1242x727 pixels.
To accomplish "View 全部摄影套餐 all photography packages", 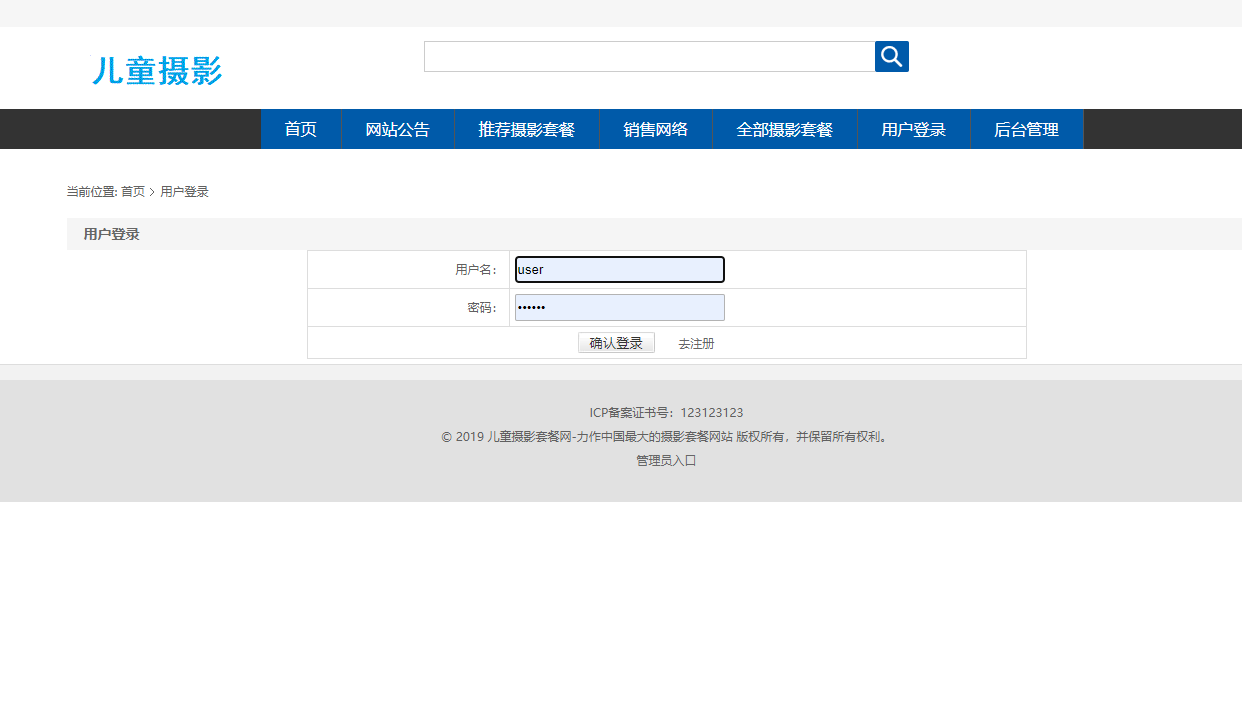I will click(785, 129).
